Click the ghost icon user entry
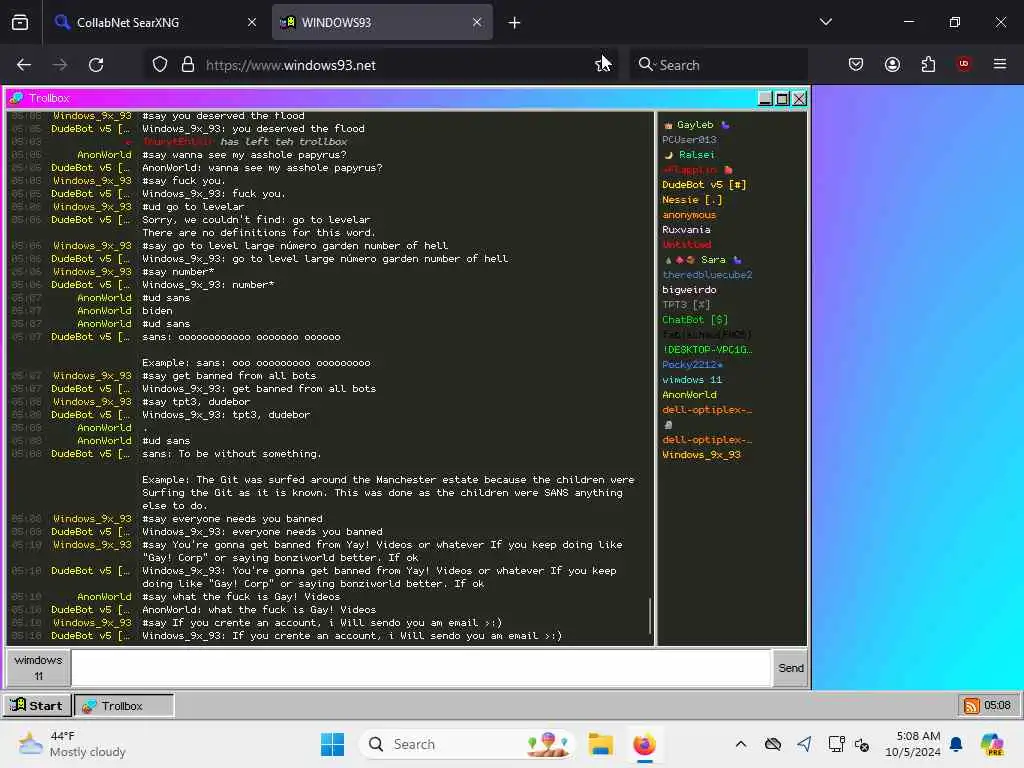1024x768 pixels. 668,425
